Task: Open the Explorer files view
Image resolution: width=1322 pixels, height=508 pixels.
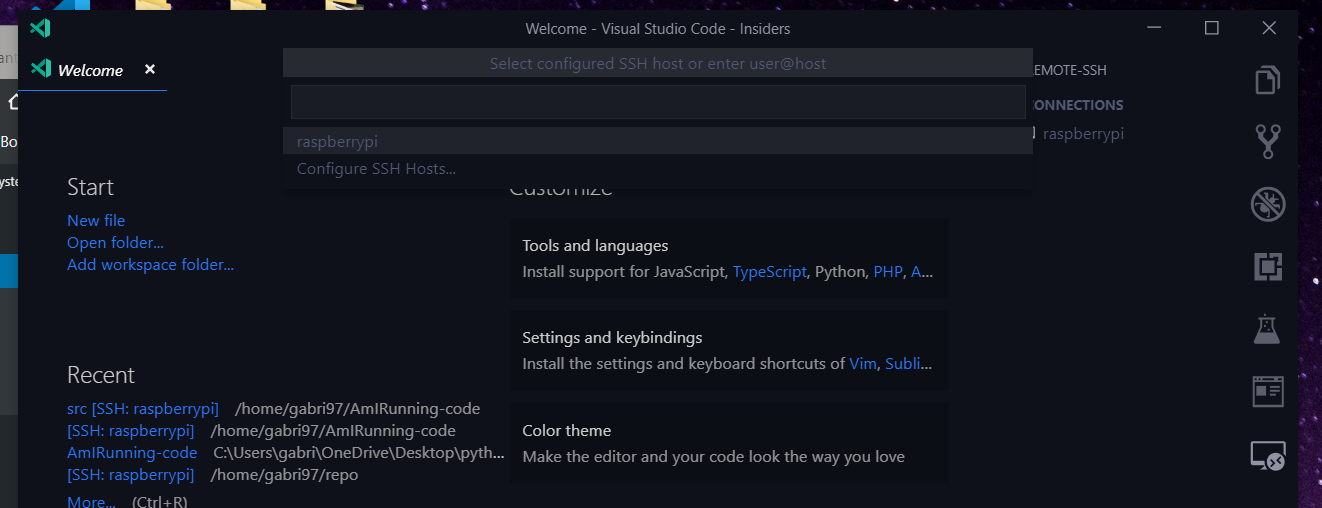Action: pos(1268,79)
